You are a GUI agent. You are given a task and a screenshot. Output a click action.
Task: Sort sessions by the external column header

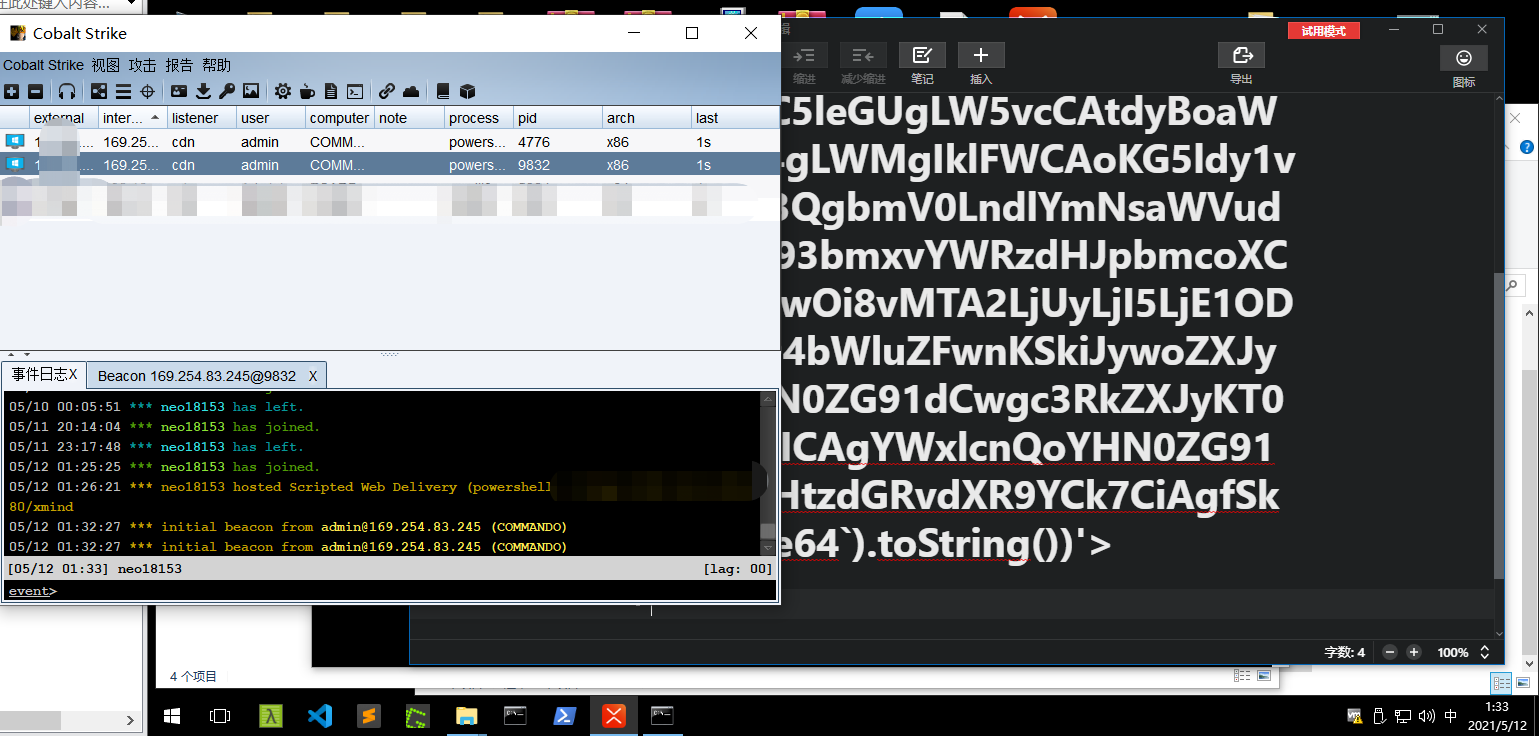coord(64,118)
